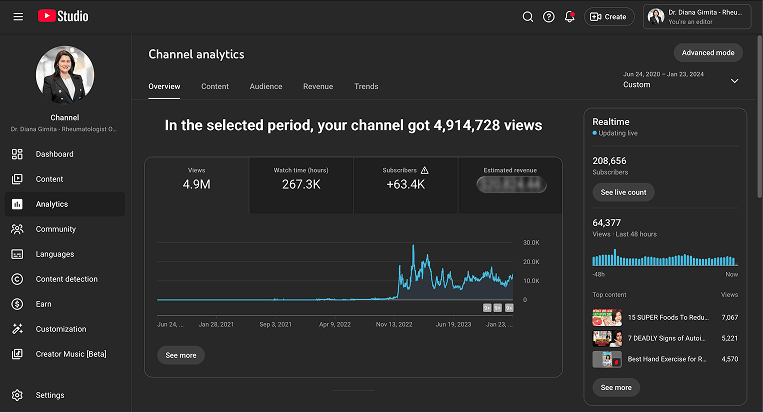Open Dashboard from the sidebar
Image resolution: width=763 pixels, height=413 pixels.
pos(54,154)
